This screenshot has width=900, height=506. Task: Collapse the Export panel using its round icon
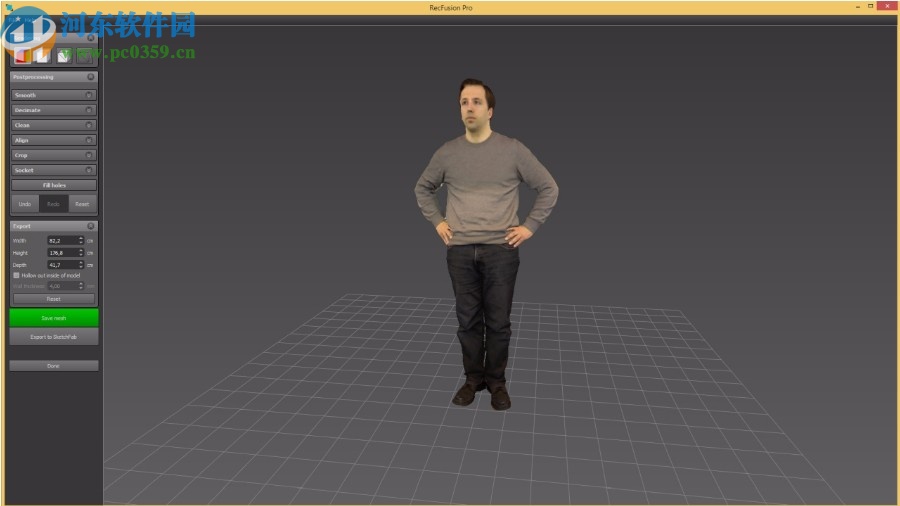pos(90,226)
